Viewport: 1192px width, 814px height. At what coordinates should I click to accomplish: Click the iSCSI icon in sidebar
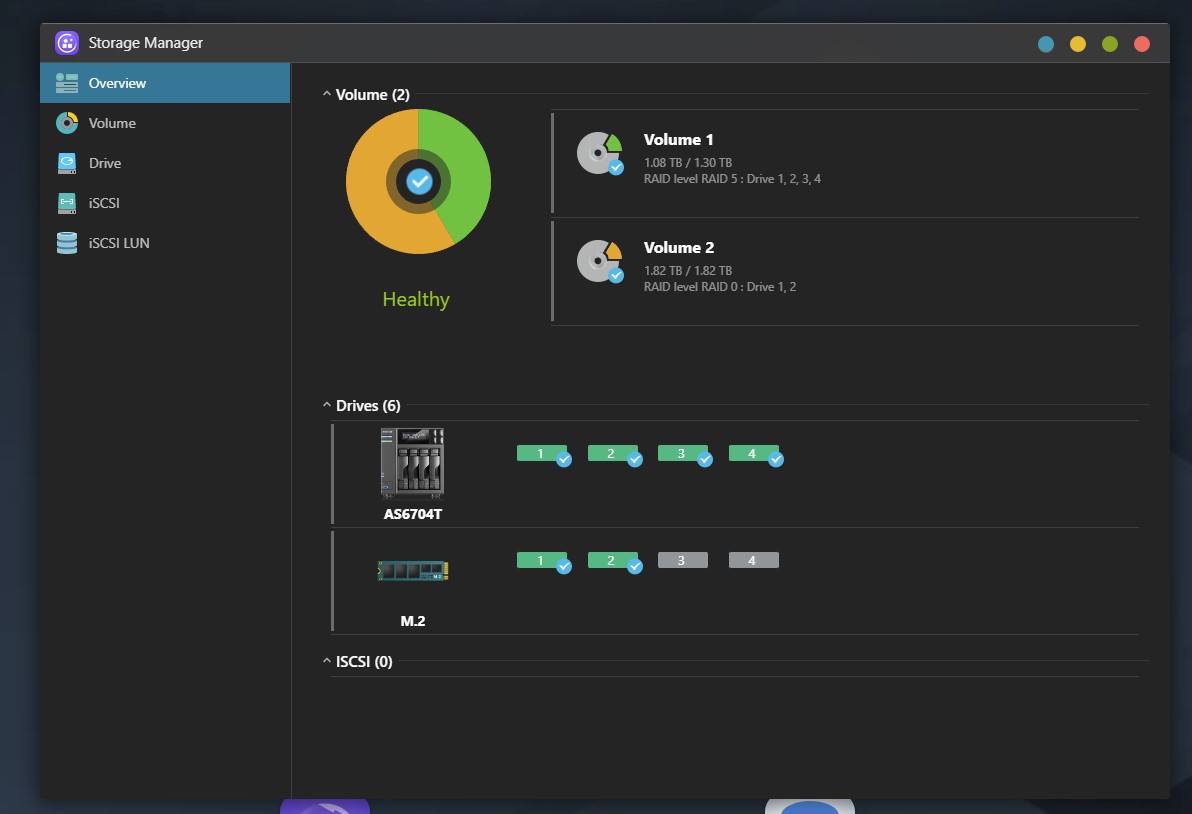tap(67, 203)
